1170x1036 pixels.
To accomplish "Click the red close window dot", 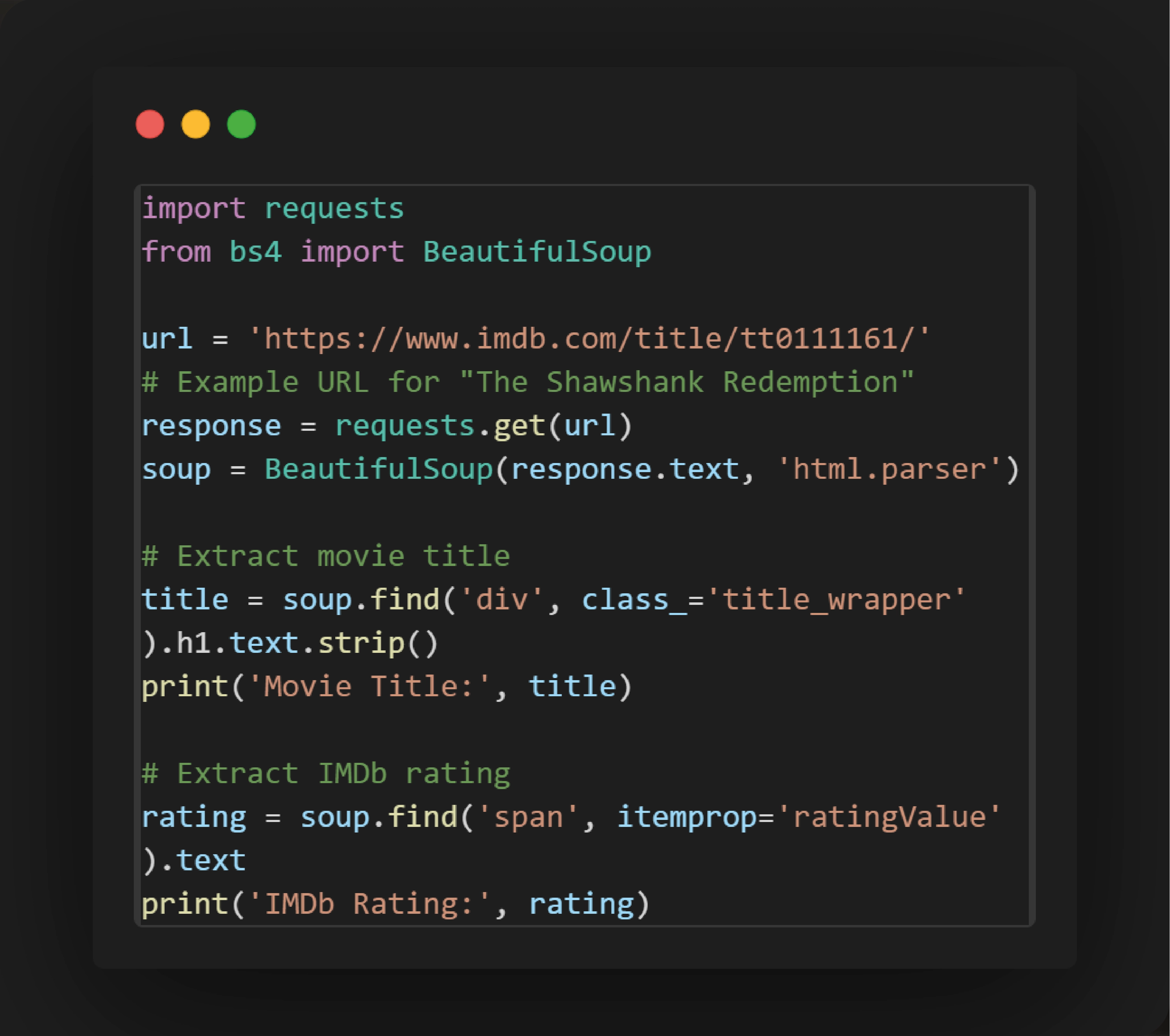I will pos(150,124).
